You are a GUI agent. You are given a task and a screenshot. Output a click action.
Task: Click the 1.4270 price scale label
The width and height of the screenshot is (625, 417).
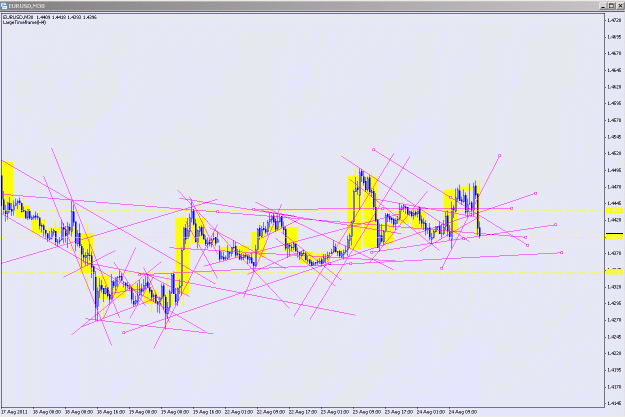click(x=614, y=320)
